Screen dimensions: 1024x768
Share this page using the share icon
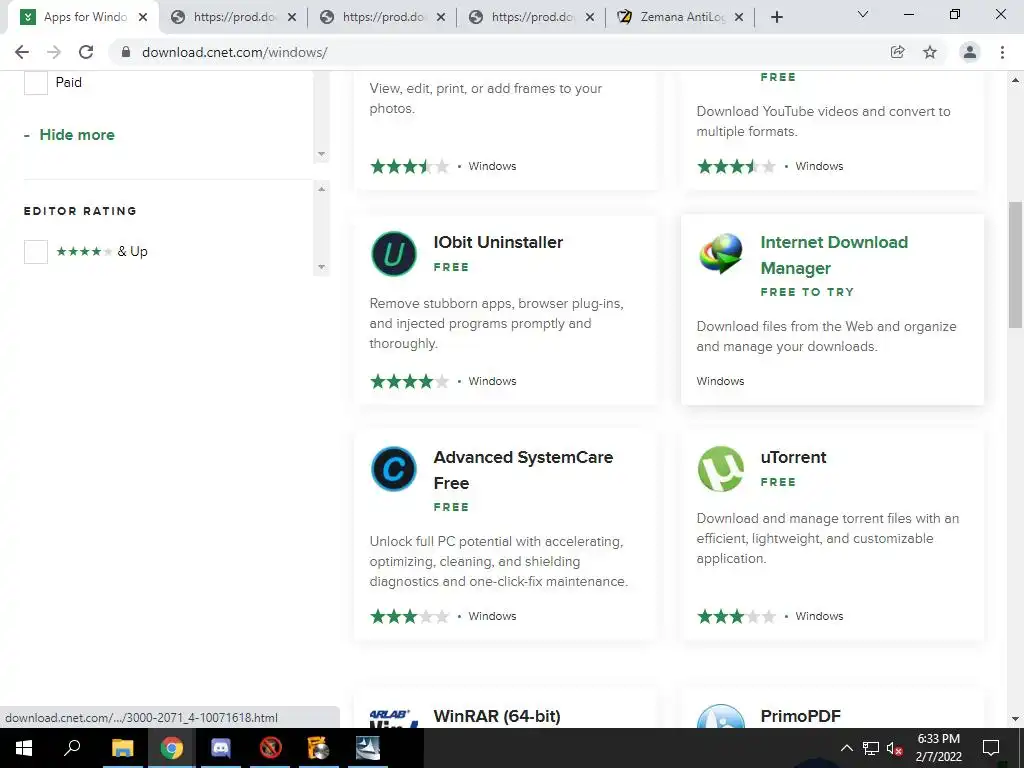(x=897, y=52)
